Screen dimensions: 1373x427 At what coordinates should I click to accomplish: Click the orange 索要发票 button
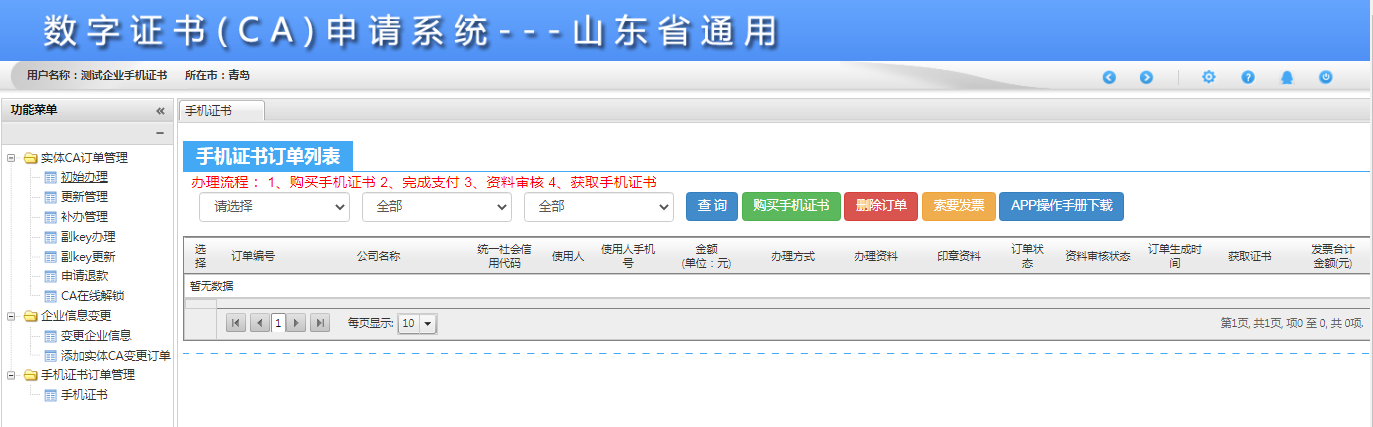click(958, 206)
